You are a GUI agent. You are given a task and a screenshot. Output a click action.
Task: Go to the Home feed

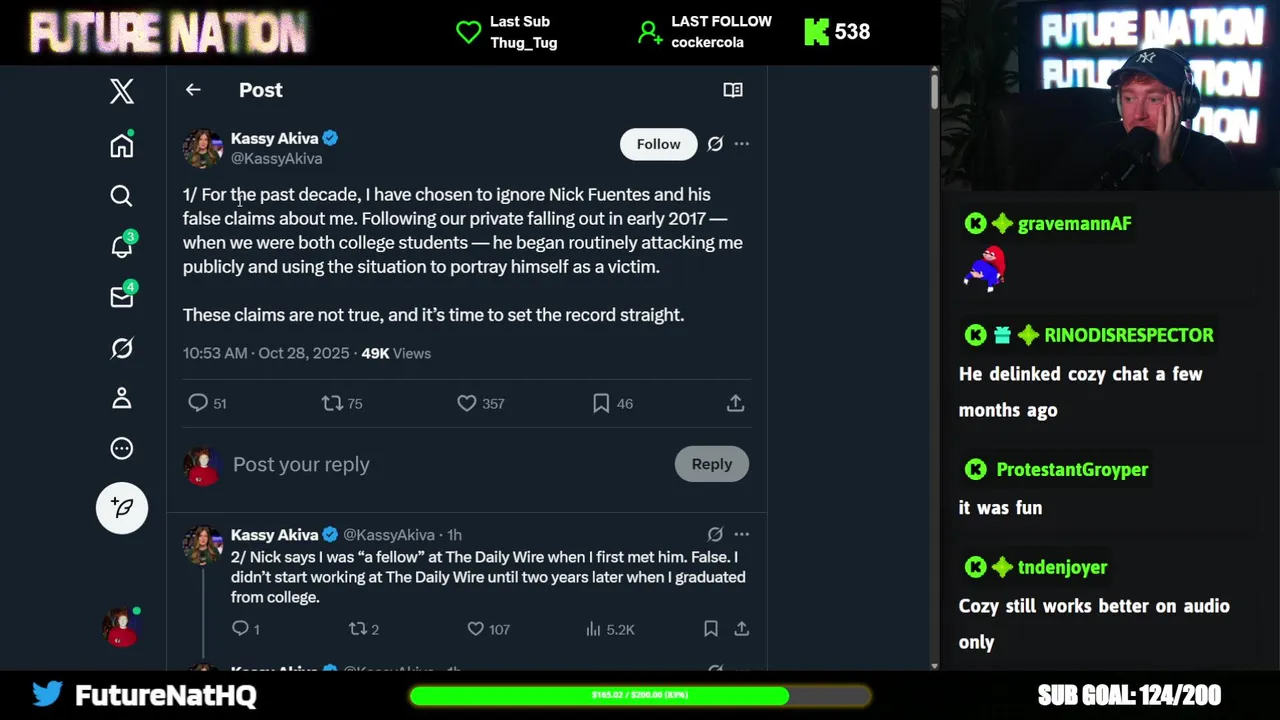[x=122, y=146]
